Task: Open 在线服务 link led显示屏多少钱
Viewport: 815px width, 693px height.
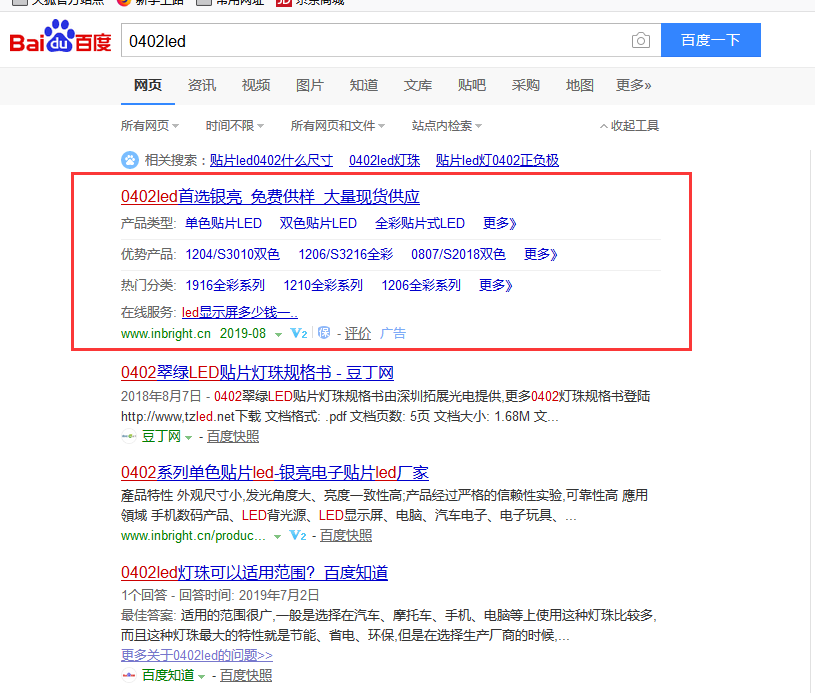Action: coord(240,312)
